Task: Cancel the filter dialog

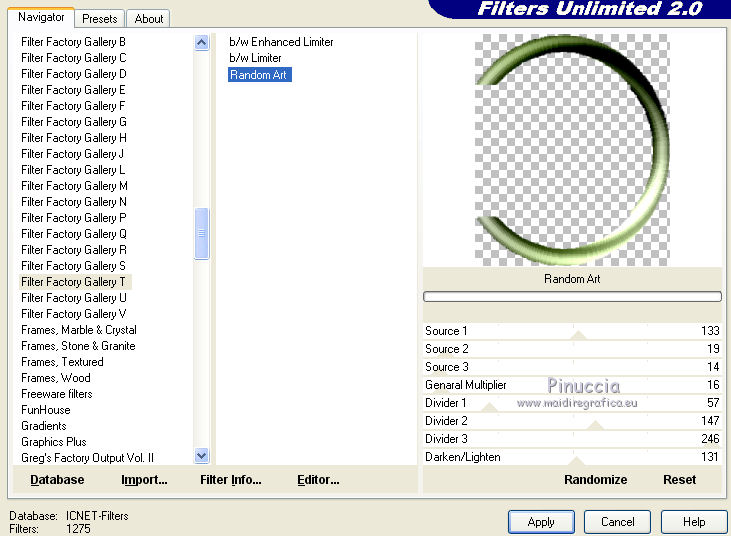Action: click(617, 522)
